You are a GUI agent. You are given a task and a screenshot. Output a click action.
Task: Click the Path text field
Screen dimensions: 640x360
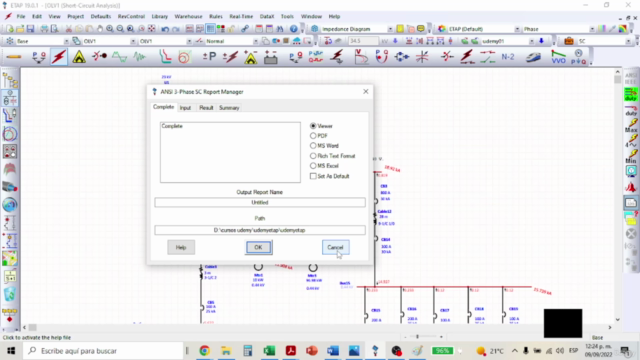pyautogui.click(x=260, y=230)
